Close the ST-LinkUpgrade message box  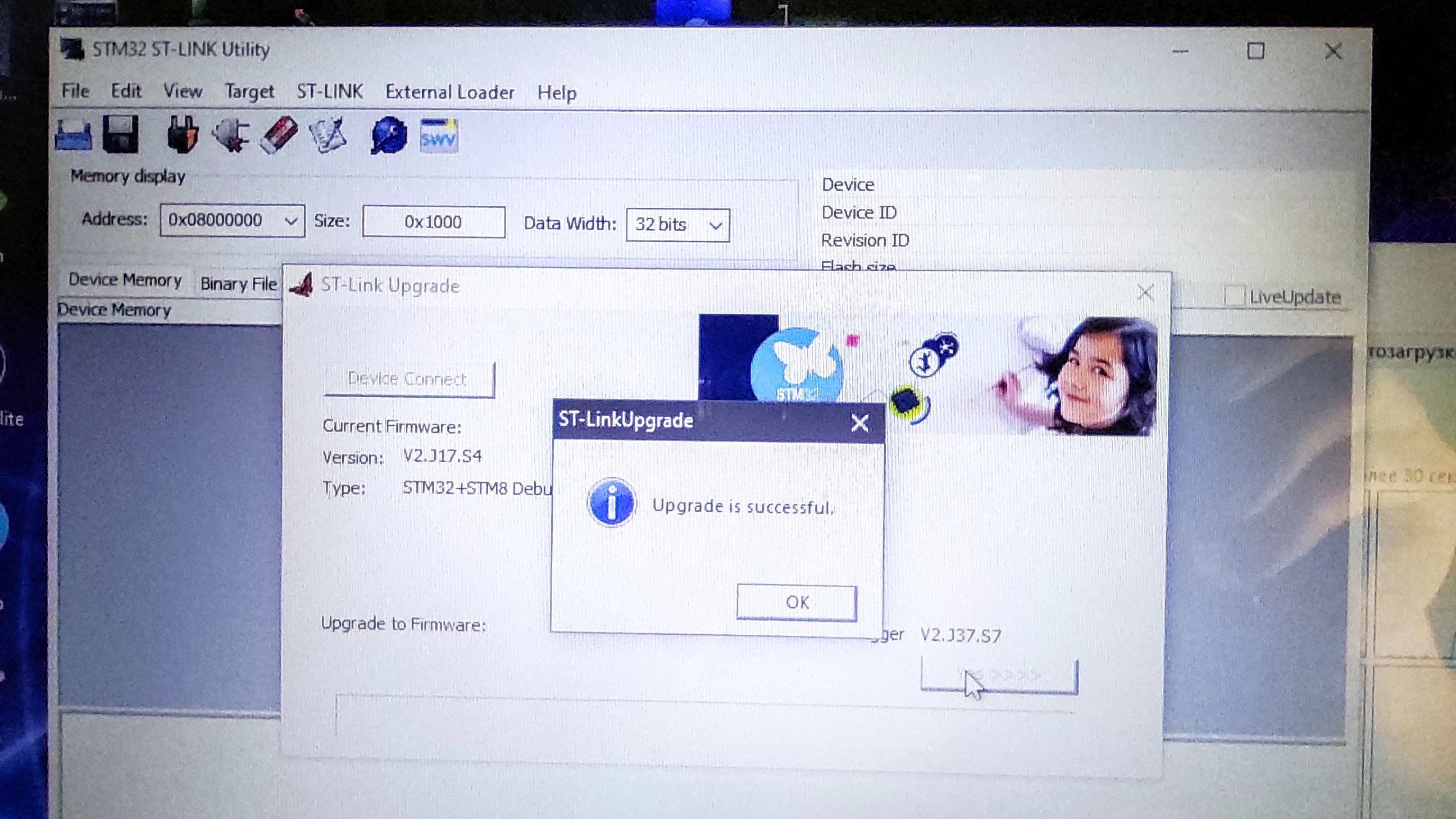(859, 423)
